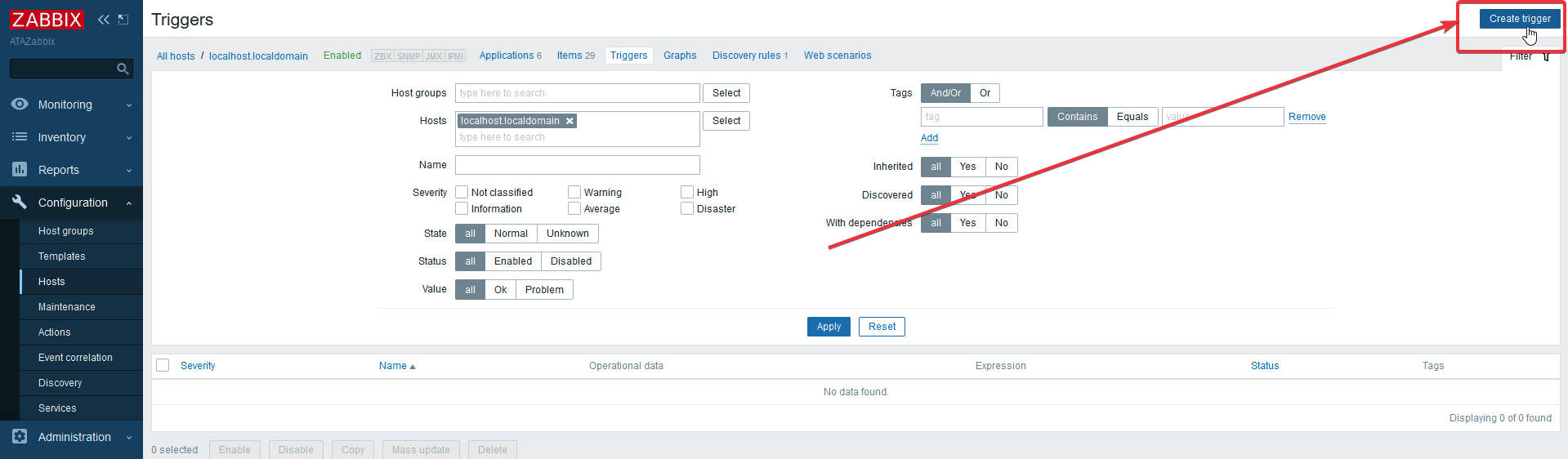Image resolution: width=1568 pixels, height=459 pixels.
Task: Click the Name filter text field
Action: [577, 165]
